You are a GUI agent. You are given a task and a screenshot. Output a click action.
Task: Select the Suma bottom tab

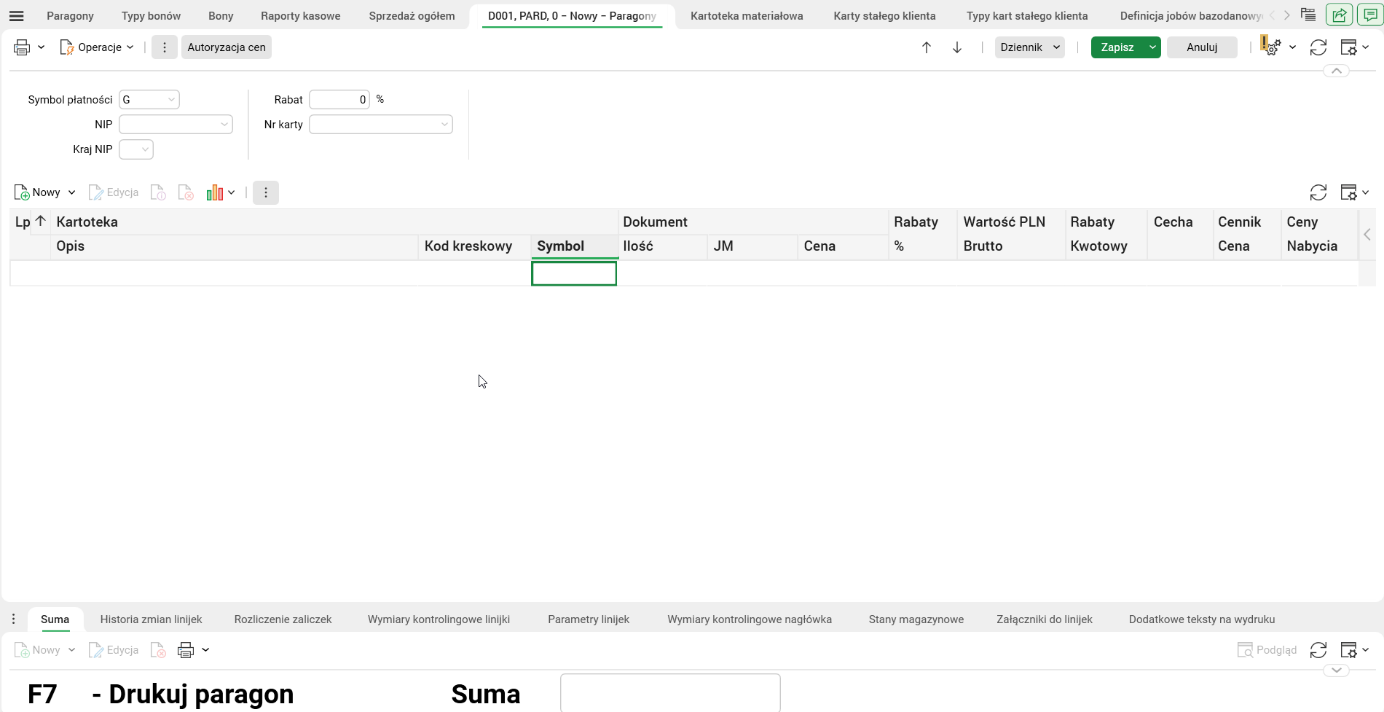click(55, 619)
